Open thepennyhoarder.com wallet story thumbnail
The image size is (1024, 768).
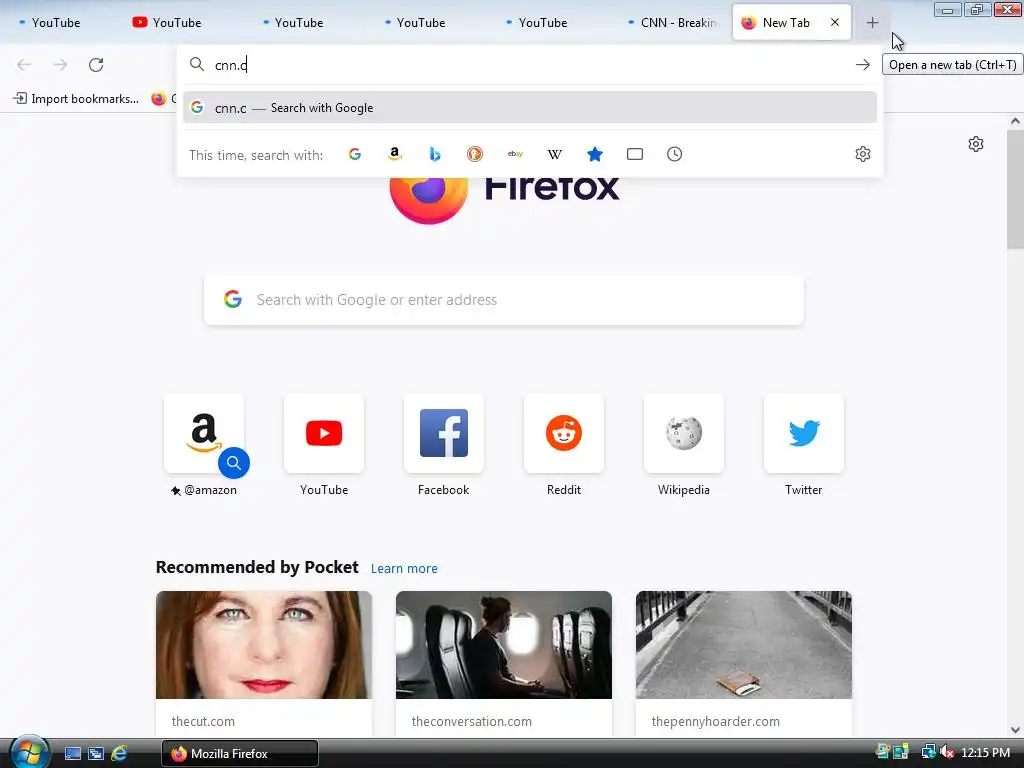pyautogui.click(x=744, y=645)
